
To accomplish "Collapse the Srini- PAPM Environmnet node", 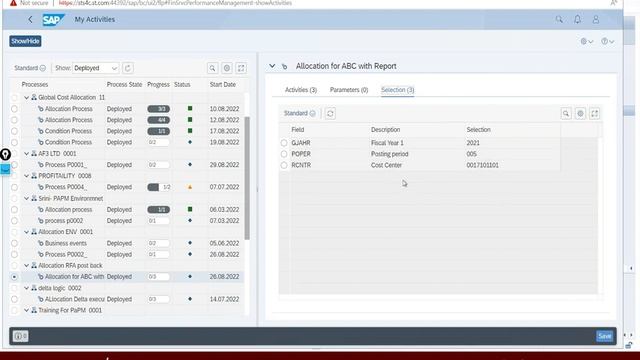I will [27, 198].
